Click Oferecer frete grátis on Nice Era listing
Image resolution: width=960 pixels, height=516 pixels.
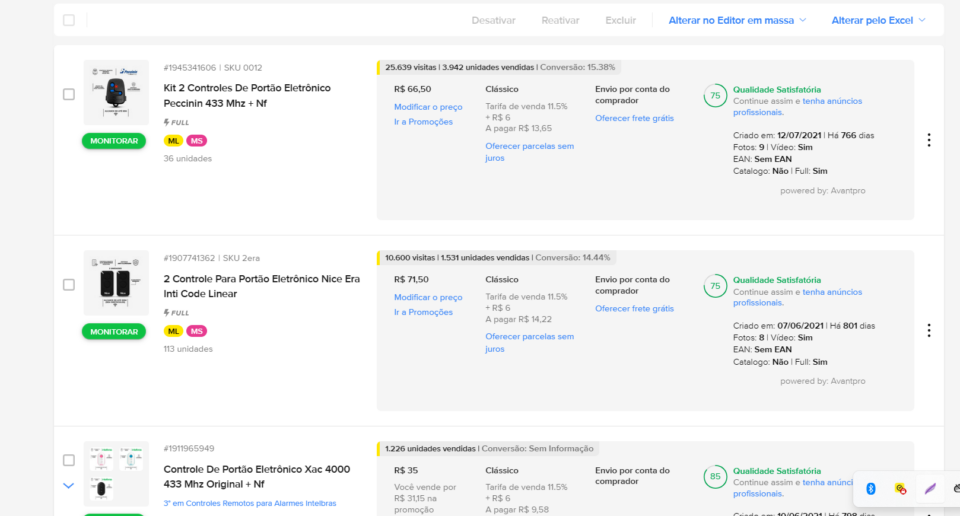tap(634, 308)
